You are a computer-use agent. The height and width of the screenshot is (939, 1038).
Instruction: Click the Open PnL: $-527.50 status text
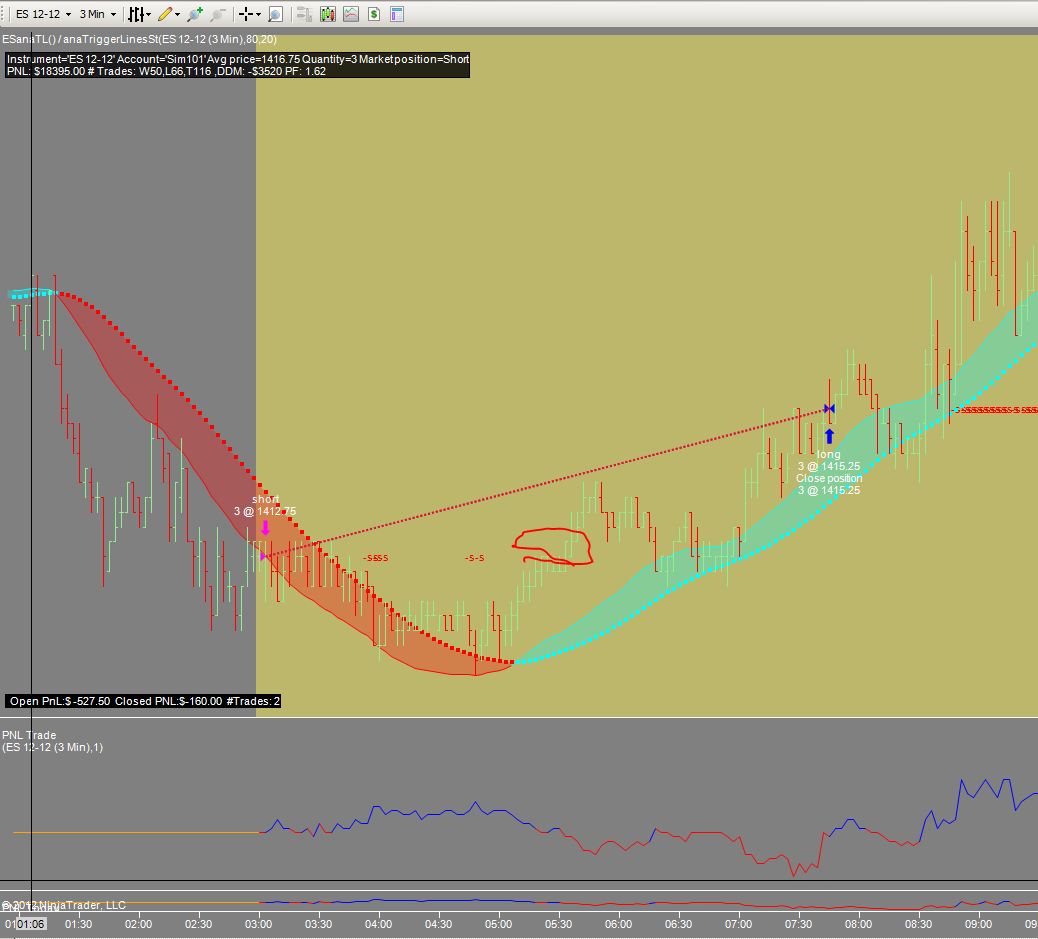(60, 701)
